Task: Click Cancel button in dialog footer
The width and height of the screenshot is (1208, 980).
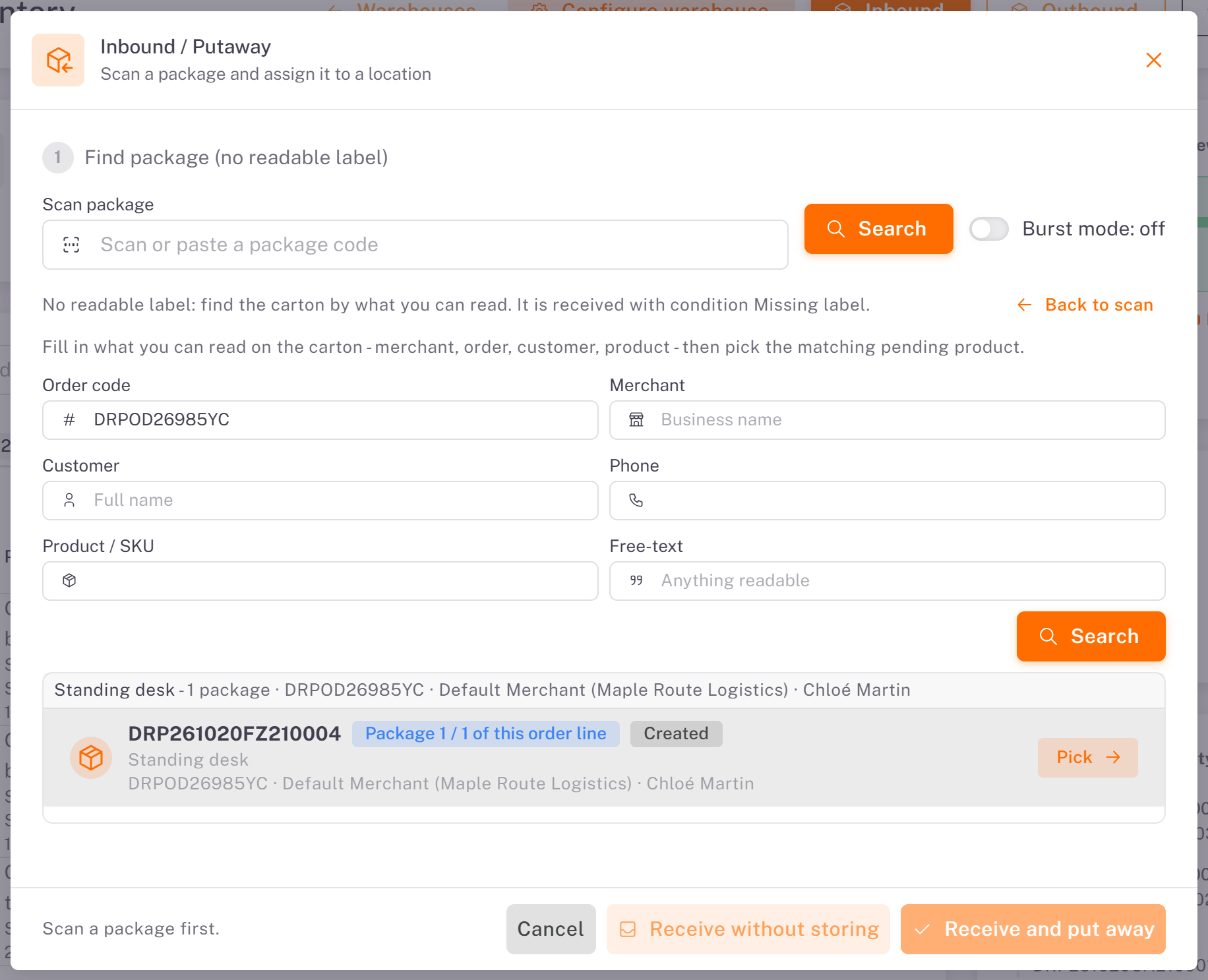Action: click(x=551, y=929)
